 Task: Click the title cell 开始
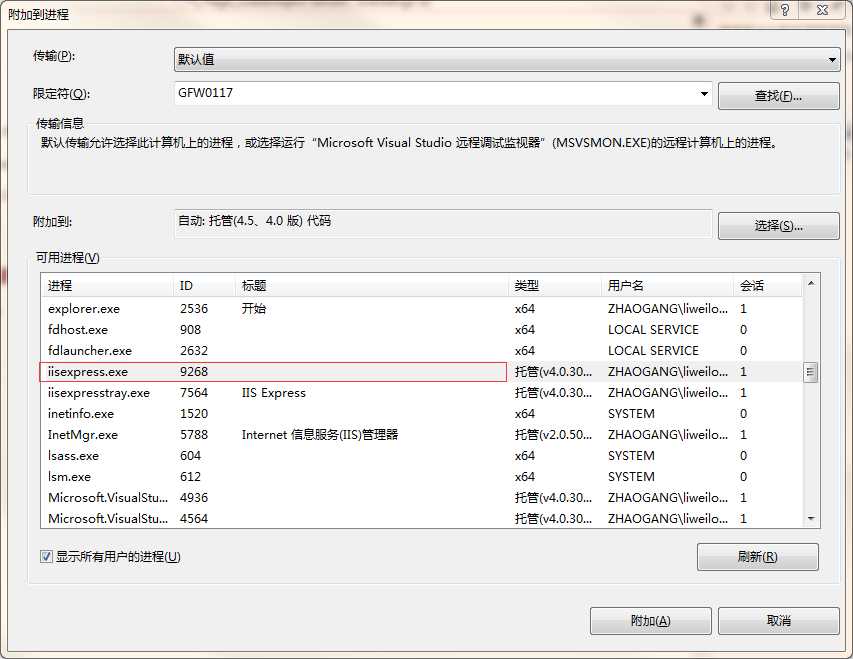pos(254,309)
